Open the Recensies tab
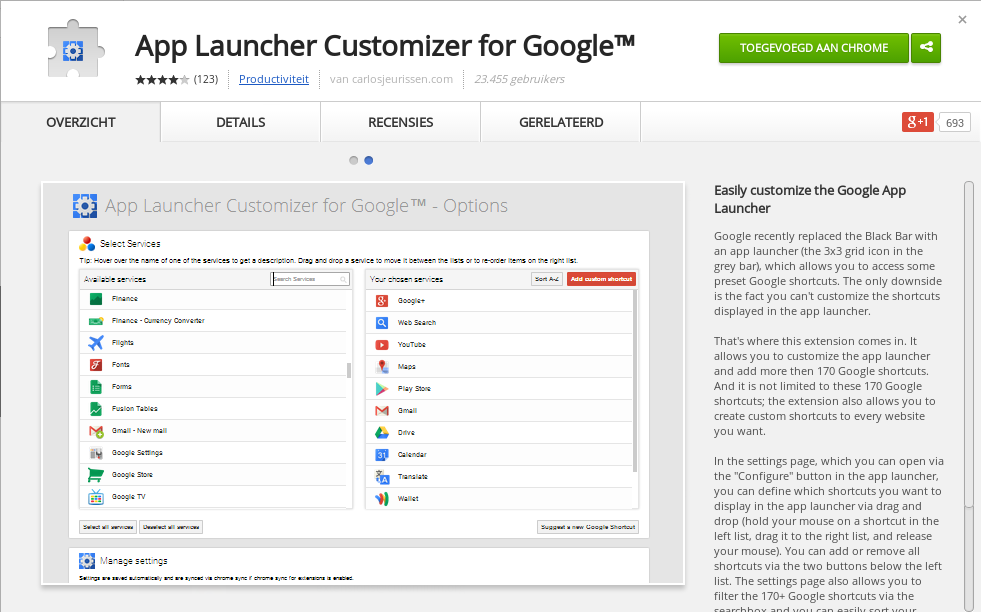 tap(401, 122)
